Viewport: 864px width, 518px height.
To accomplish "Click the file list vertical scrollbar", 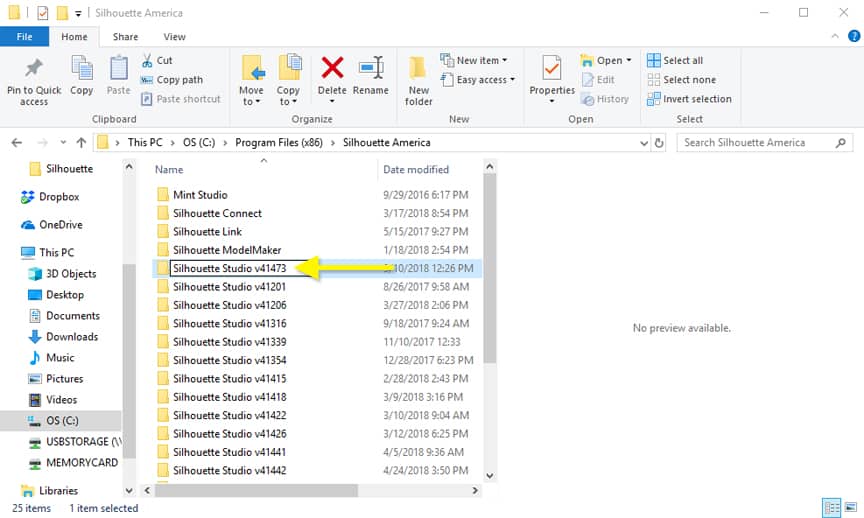I will click(489, 269).
